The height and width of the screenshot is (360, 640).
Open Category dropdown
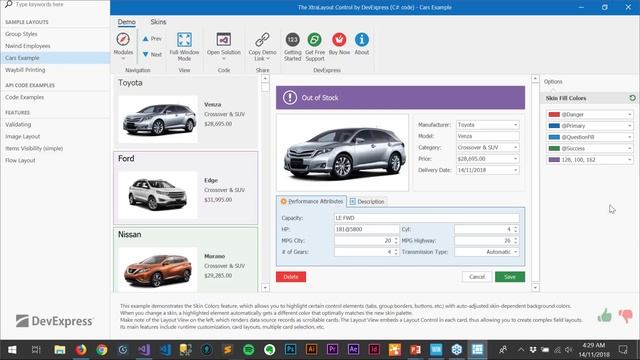click(516, 147)
